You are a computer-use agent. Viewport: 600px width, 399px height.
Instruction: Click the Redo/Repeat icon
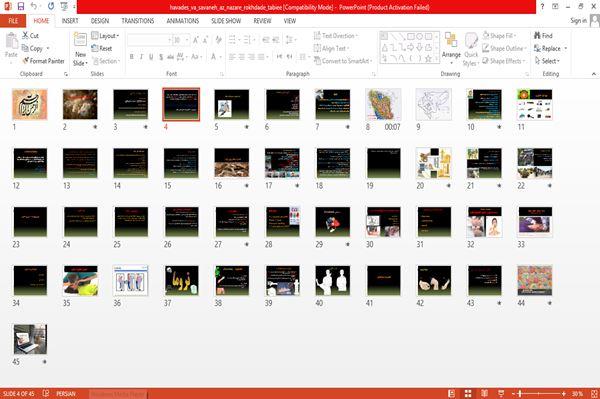coord(51,7)
